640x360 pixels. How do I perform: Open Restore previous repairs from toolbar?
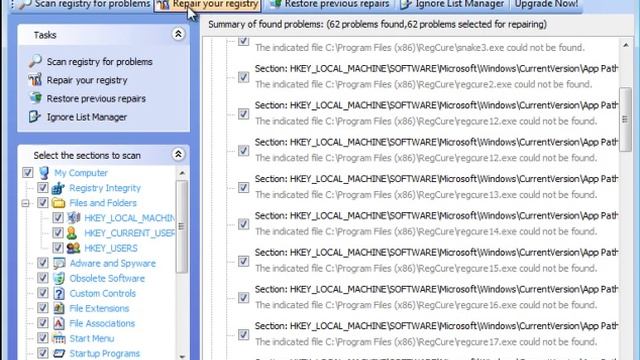330,5
